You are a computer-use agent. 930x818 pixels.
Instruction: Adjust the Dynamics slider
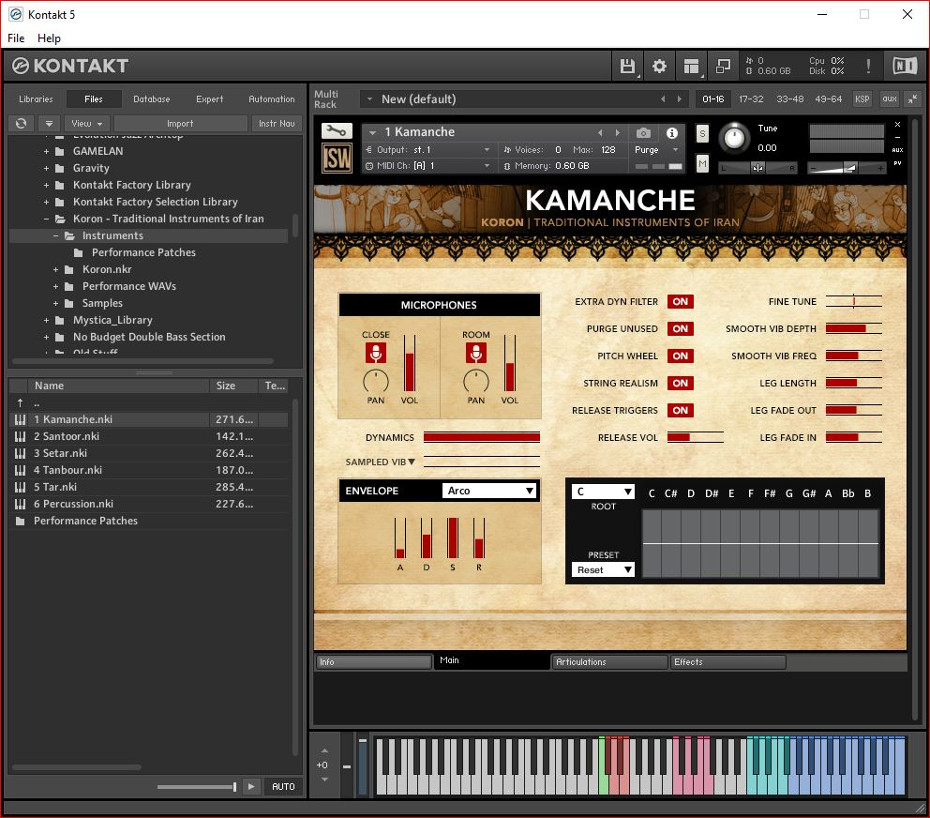[x=482, y=438]
